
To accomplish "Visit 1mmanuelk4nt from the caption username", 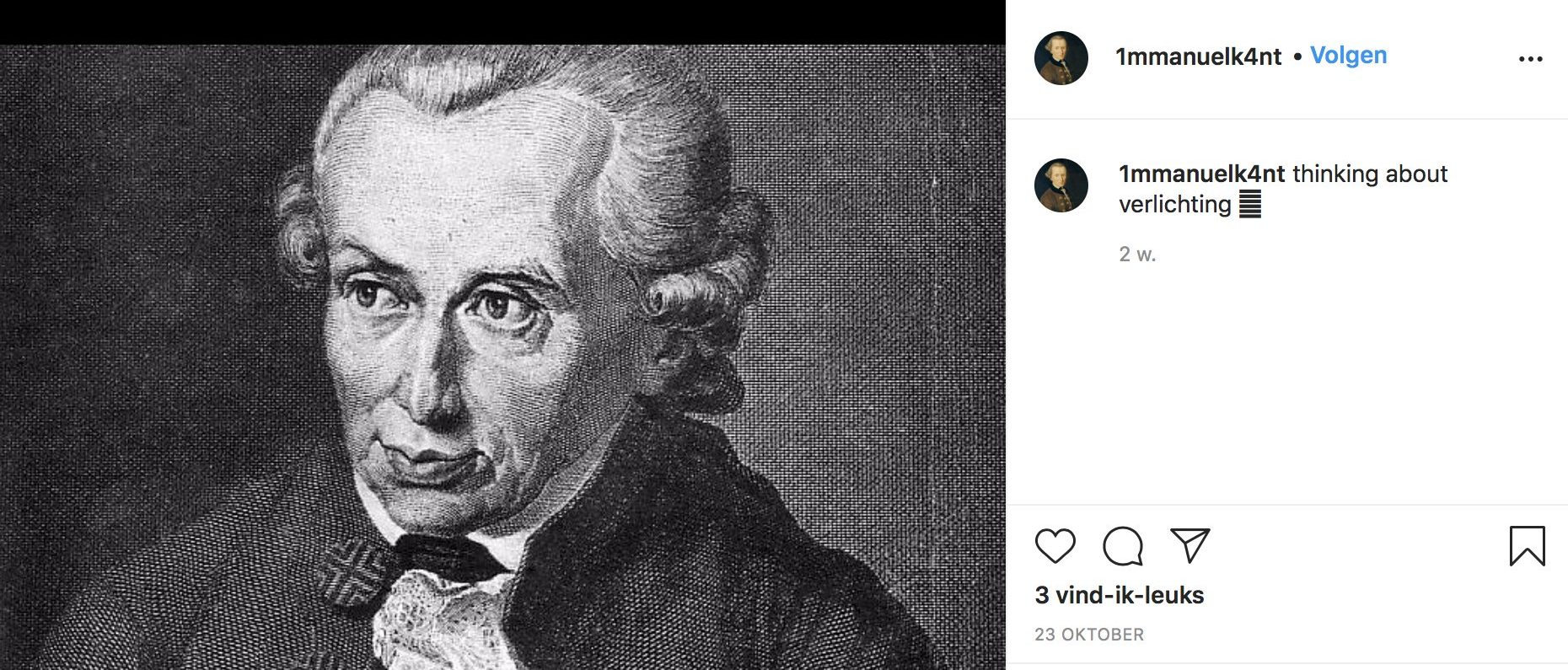I will click(x=1201, y=174).
